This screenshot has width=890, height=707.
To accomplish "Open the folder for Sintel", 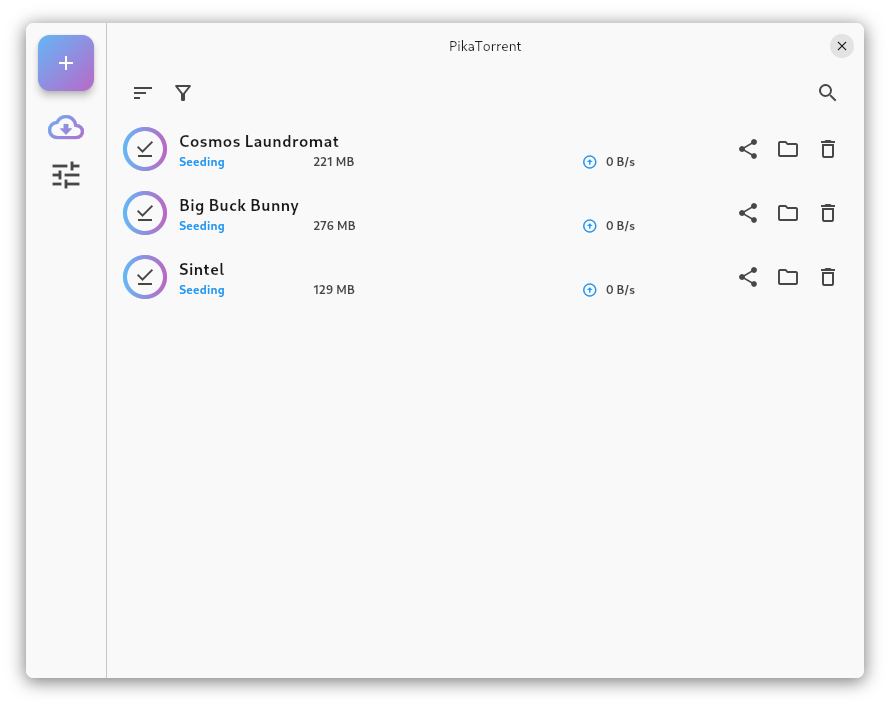I will [788, 277].
